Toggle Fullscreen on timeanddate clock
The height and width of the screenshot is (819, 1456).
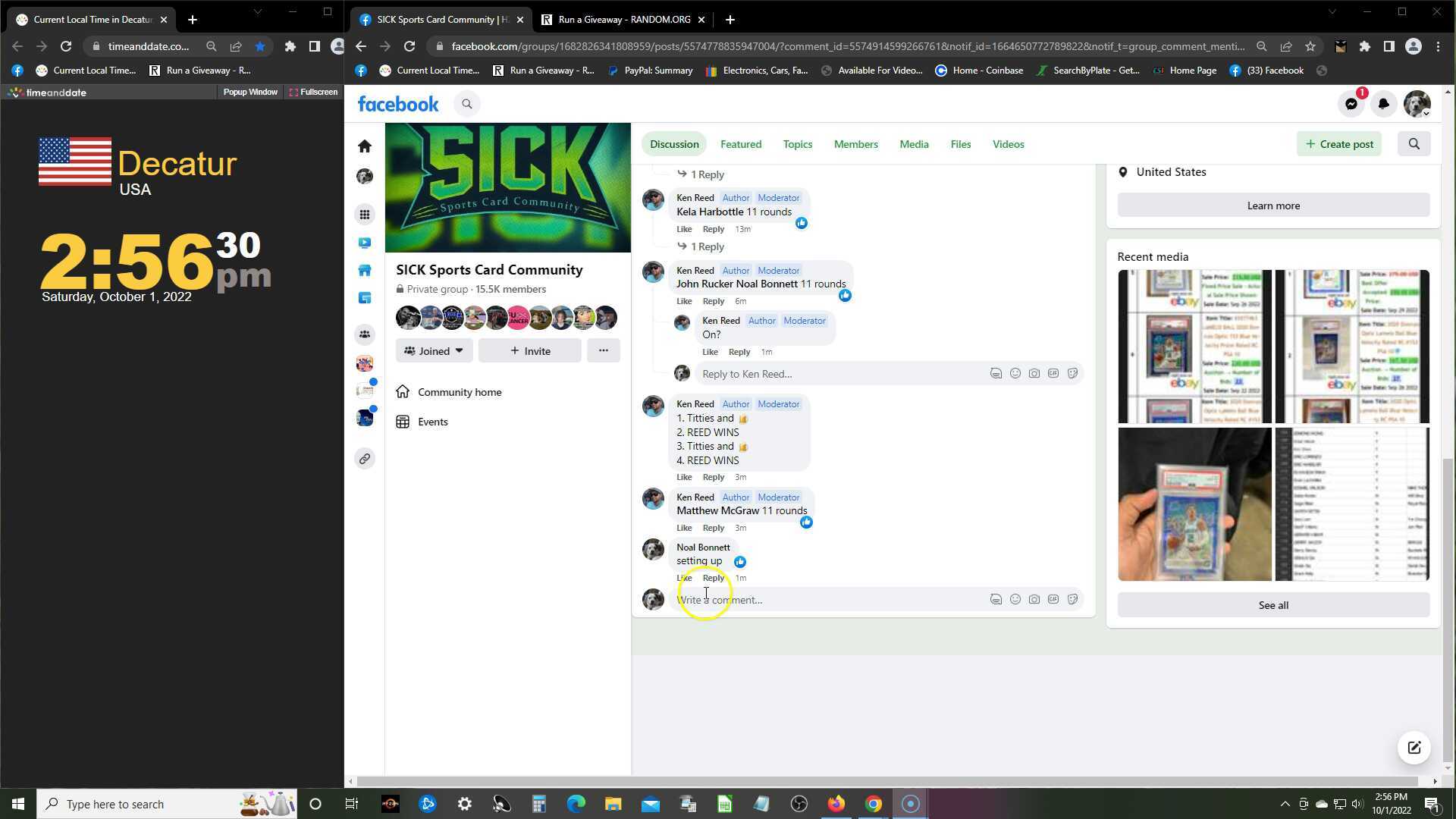(313, 92)
